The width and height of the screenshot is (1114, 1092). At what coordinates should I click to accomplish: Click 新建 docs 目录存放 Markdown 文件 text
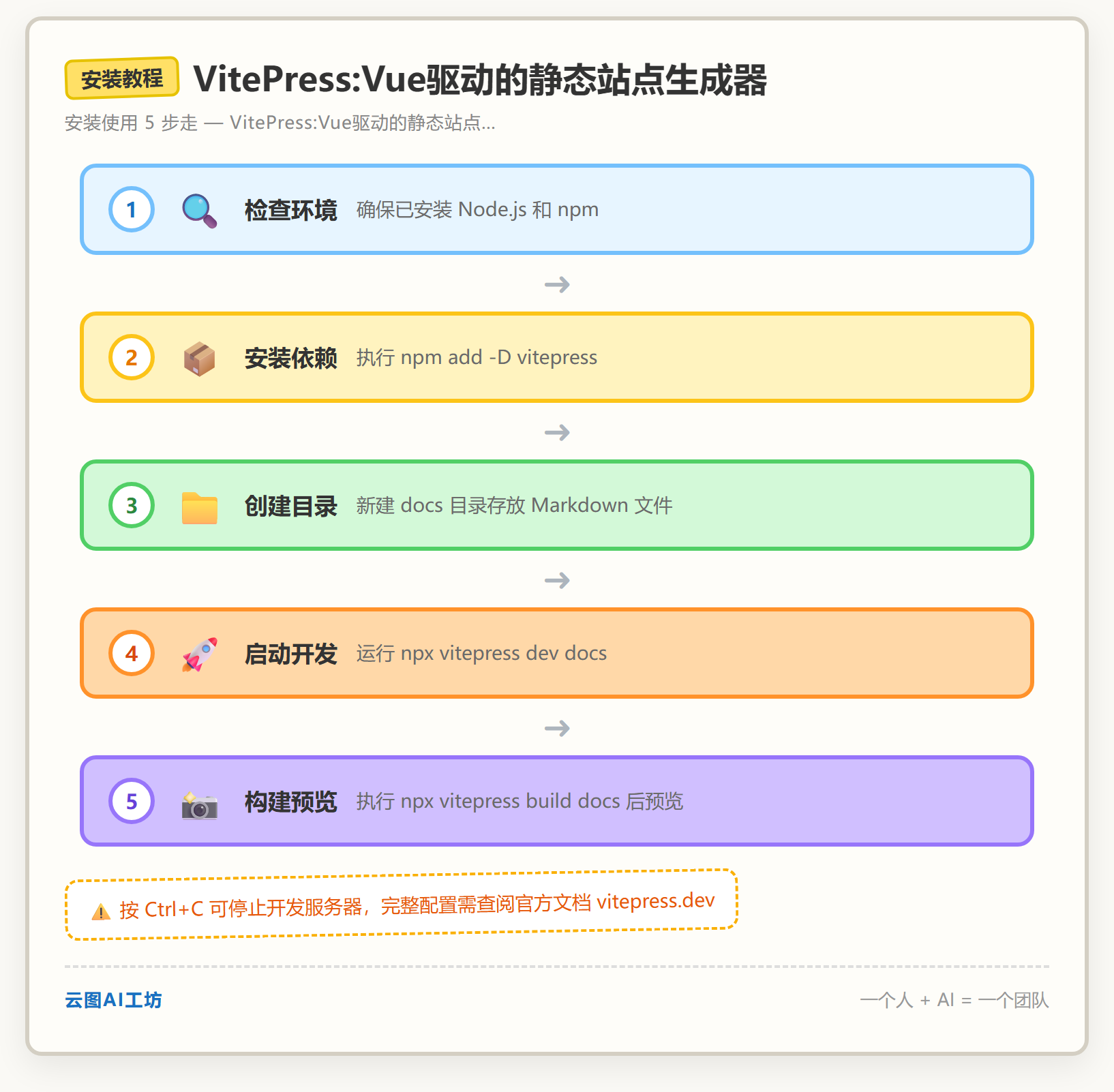[514, 506]
